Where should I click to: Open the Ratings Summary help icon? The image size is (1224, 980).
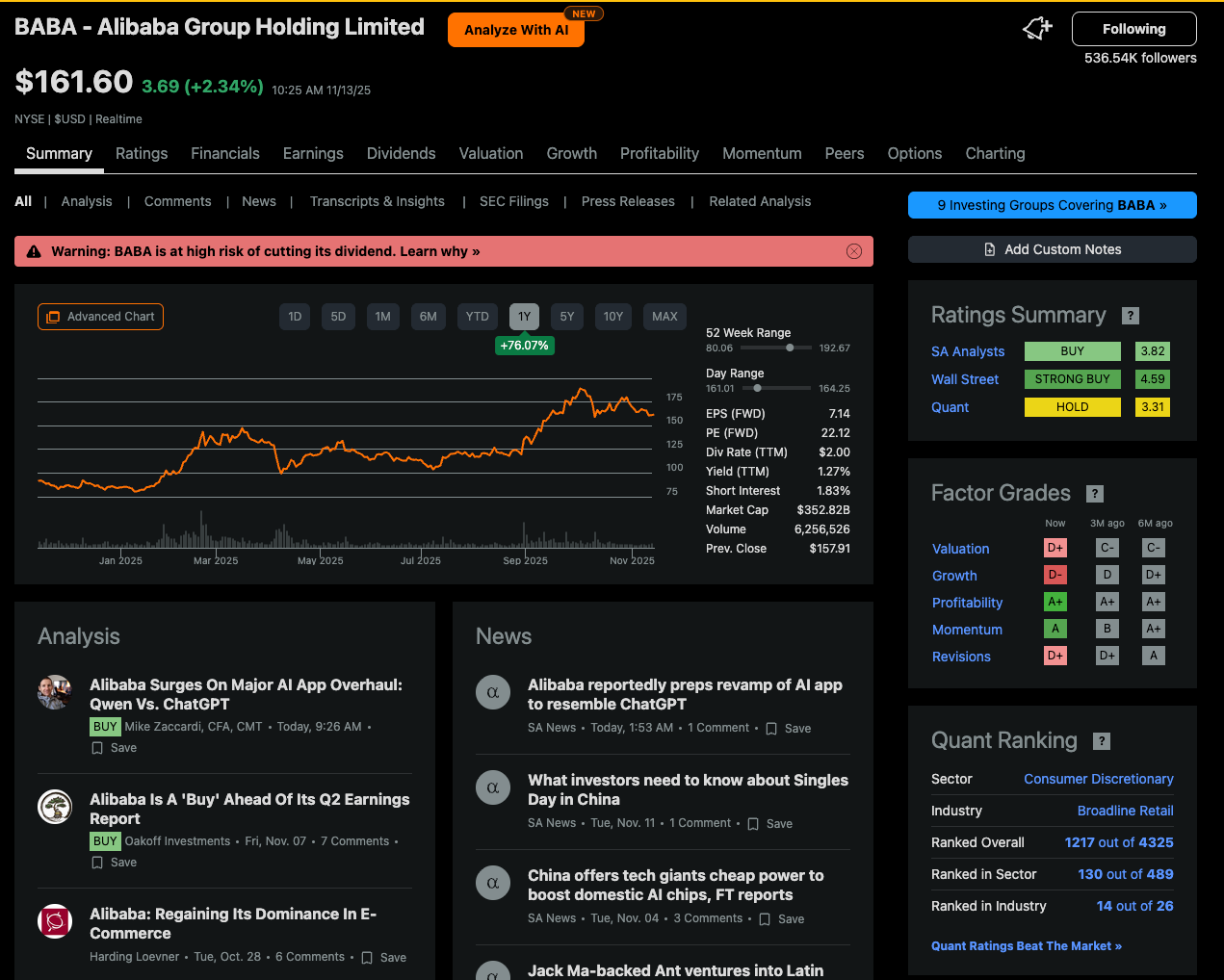click(1132, 316)
